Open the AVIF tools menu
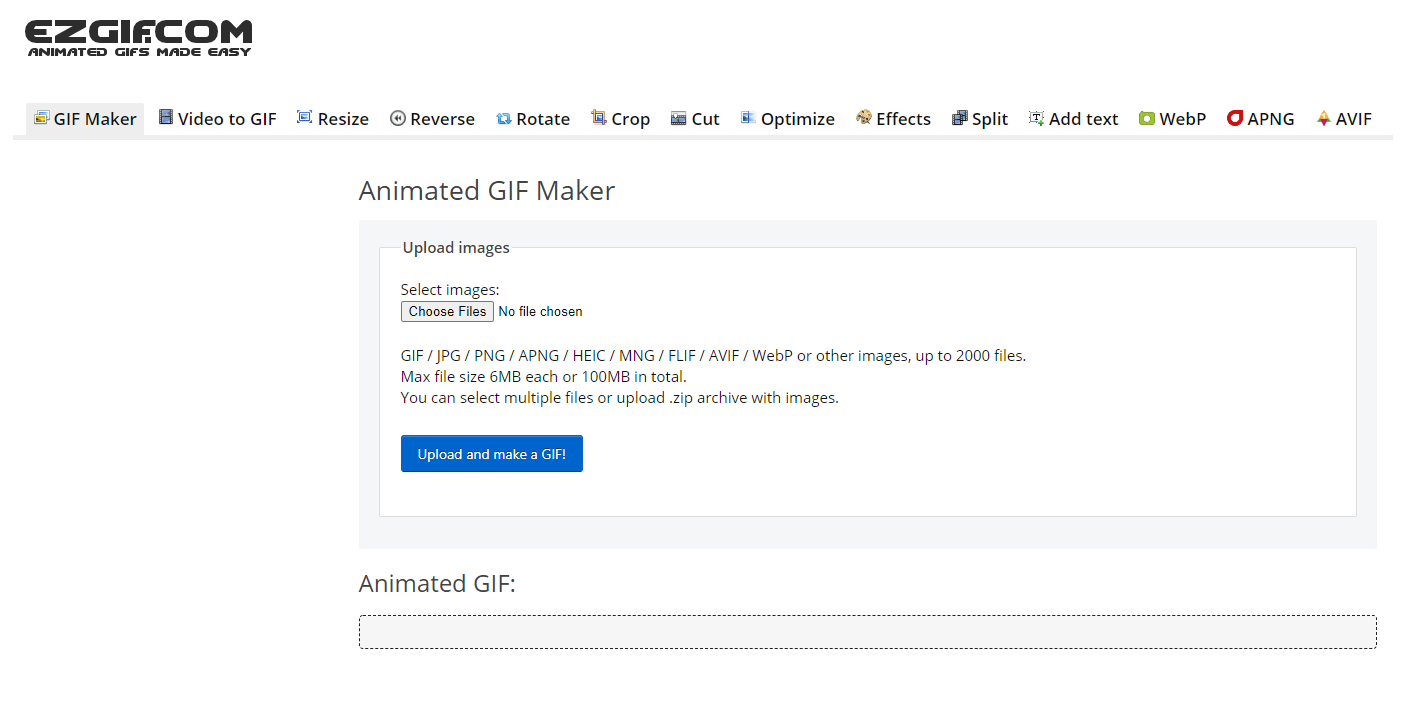 click(x=1344, y=119)
